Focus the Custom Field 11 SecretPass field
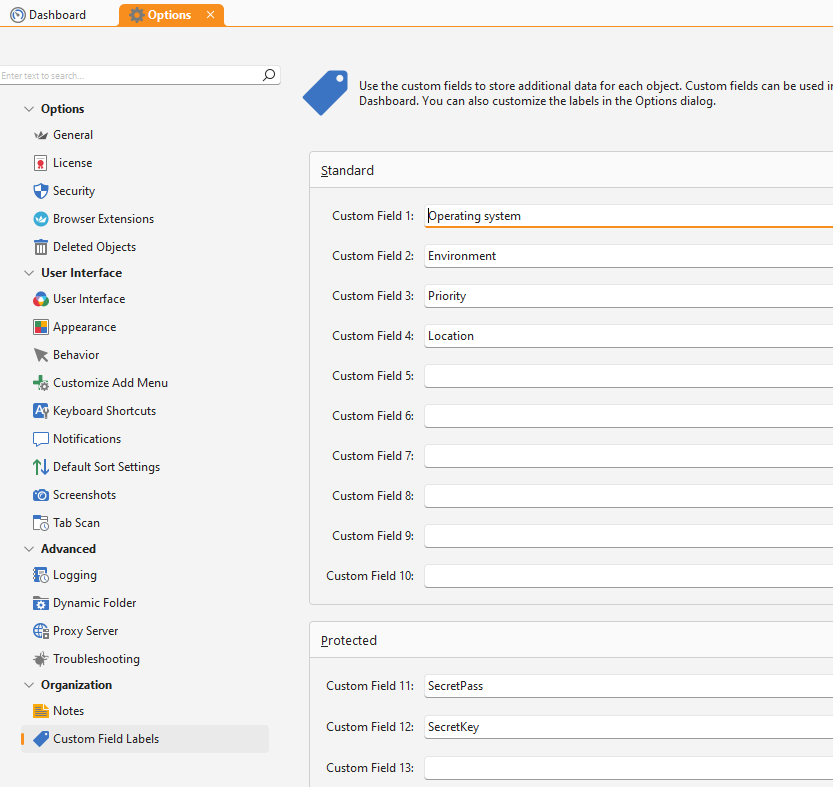The image size is (833, 787). [628, 686]
